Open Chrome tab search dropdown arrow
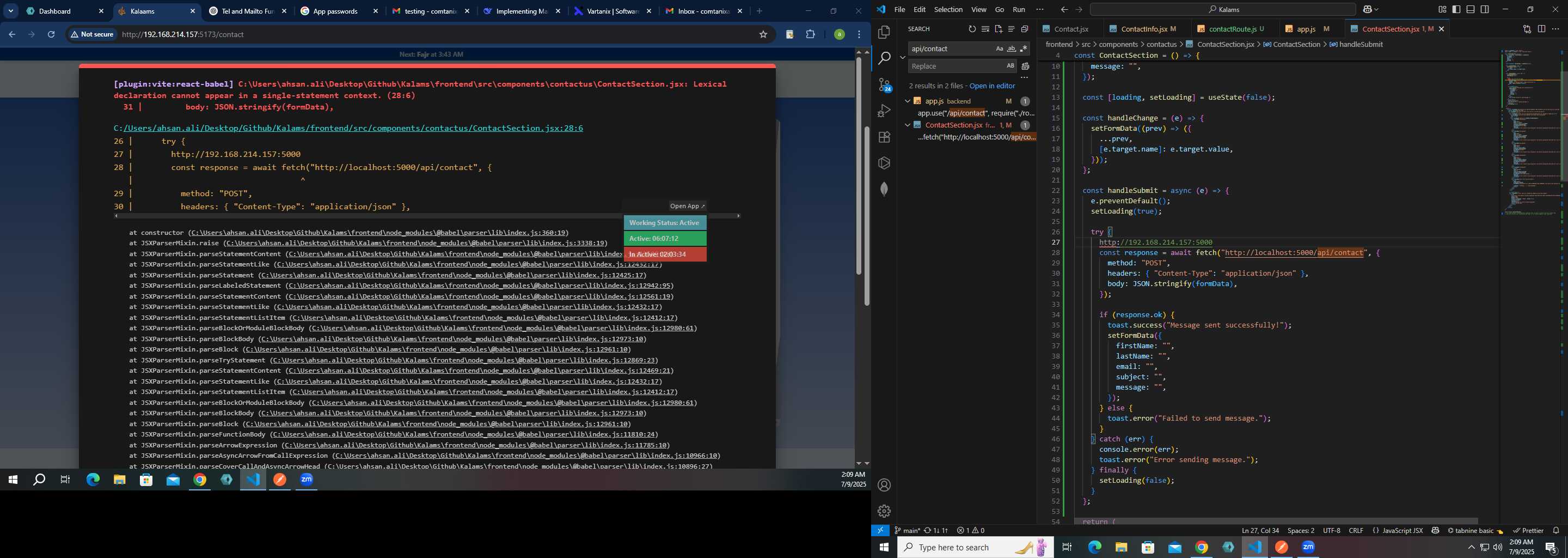The width and height of the screenshot is (1568, 558). [x=11, y=11]
